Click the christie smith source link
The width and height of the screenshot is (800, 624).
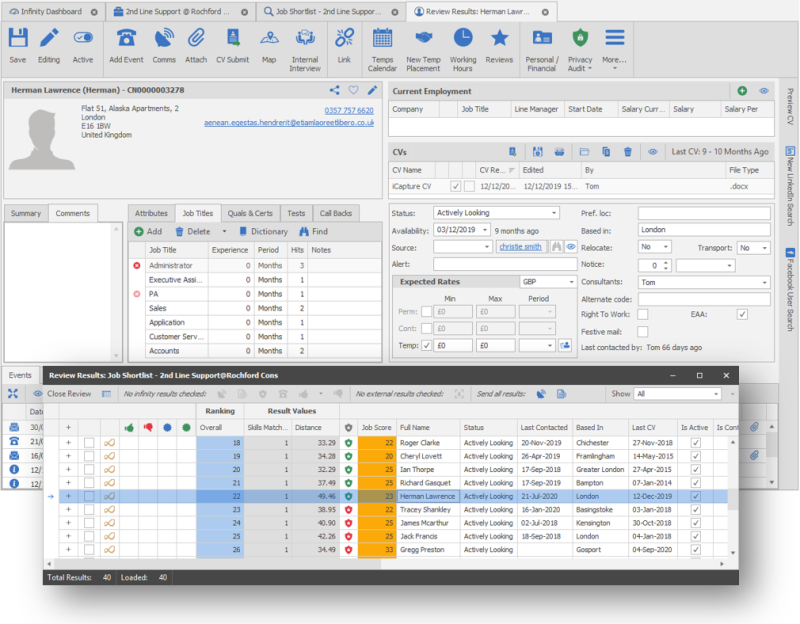(520, 247)
